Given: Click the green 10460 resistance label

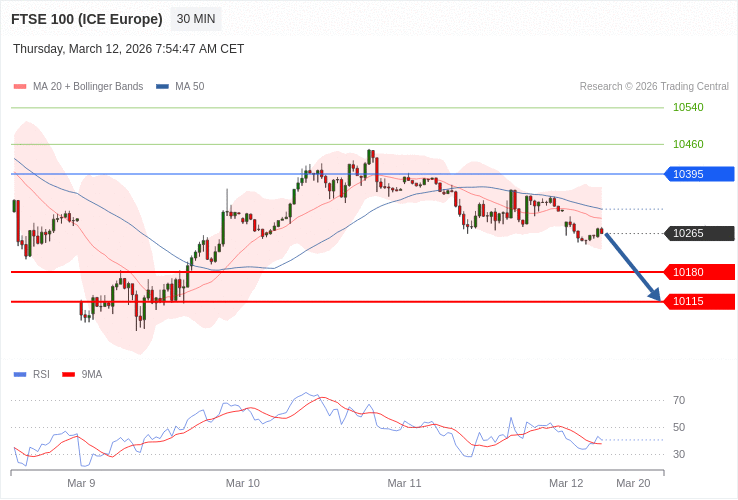Looking at the screenshot, I should 688,144.
